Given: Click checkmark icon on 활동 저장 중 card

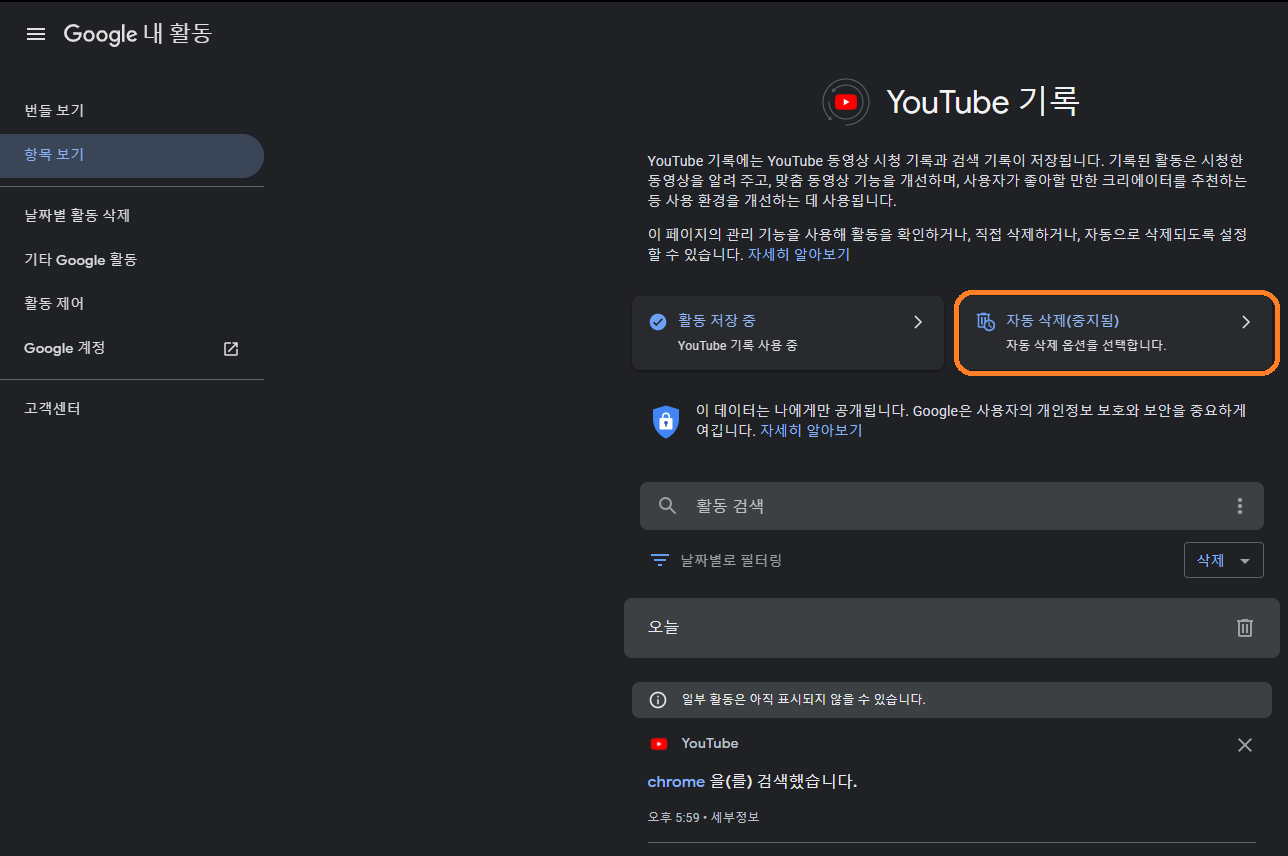Looking at the screenshot, I should click(658, 322).
